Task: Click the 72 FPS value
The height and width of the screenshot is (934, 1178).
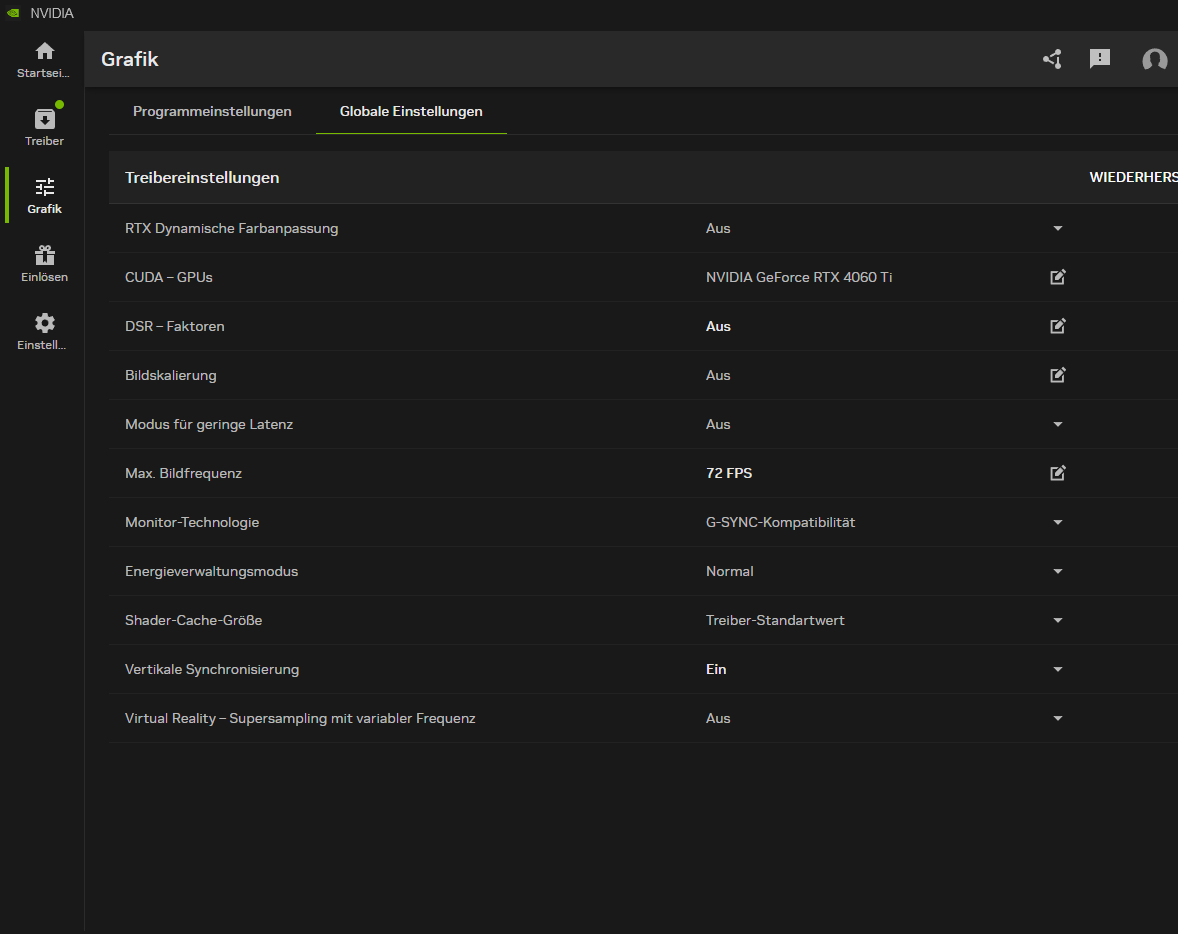Action: [729, 473]
